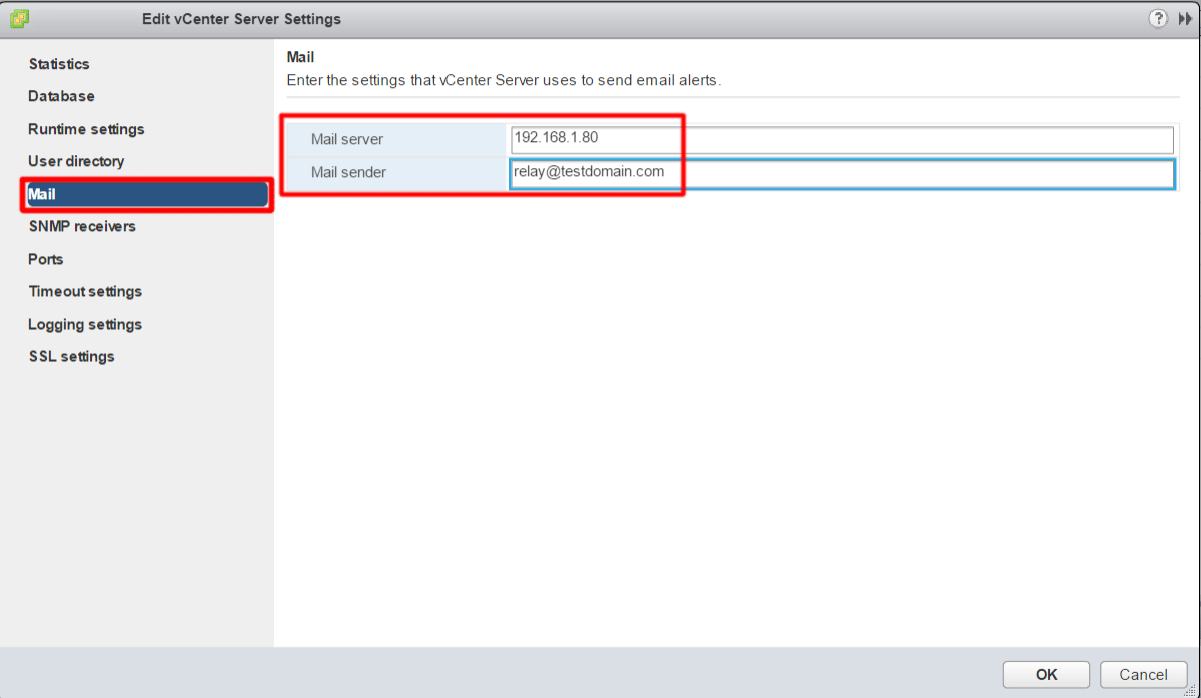
Task: Select Runtime settings from the sidebar
Action: tap(86, 129)
